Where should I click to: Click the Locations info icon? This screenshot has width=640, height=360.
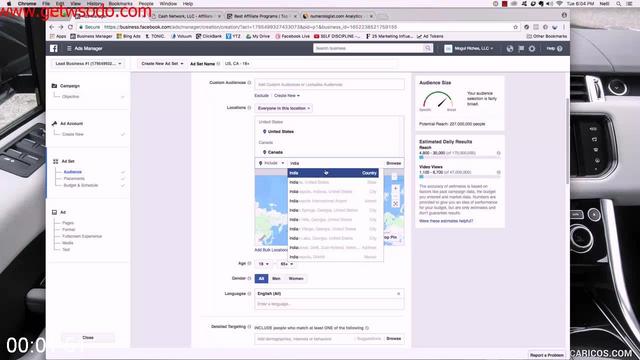(x=249, y=108)
